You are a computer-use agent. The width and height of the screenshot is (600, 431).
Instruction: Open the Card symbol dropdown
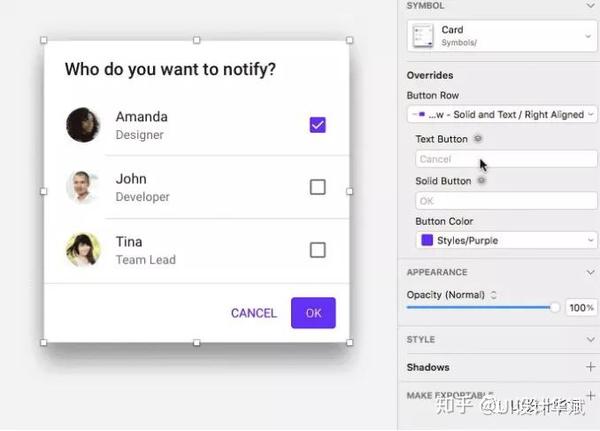(x=502, y=36)
